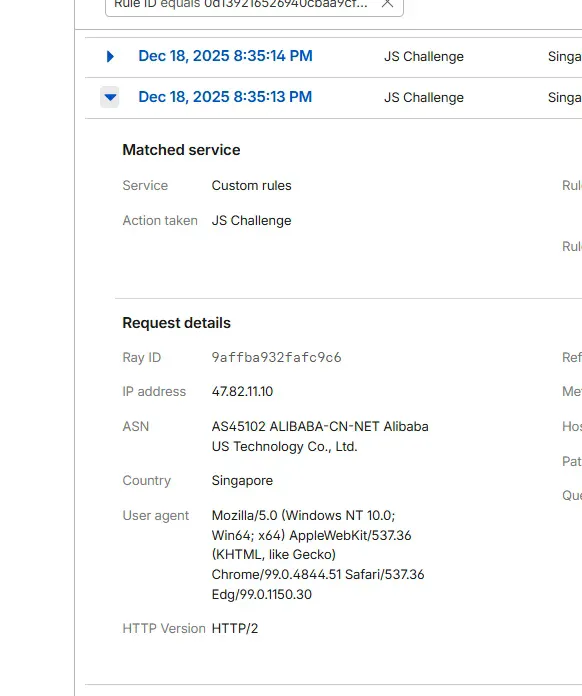Select the IP address 47.82.11.10
The width and height of the screenshot is (582, 696).
point(242,392)
